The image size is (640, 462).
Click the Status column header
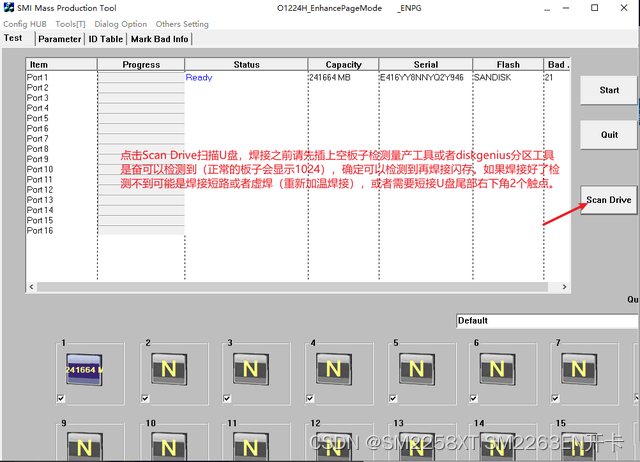click(x=246, y=64)
